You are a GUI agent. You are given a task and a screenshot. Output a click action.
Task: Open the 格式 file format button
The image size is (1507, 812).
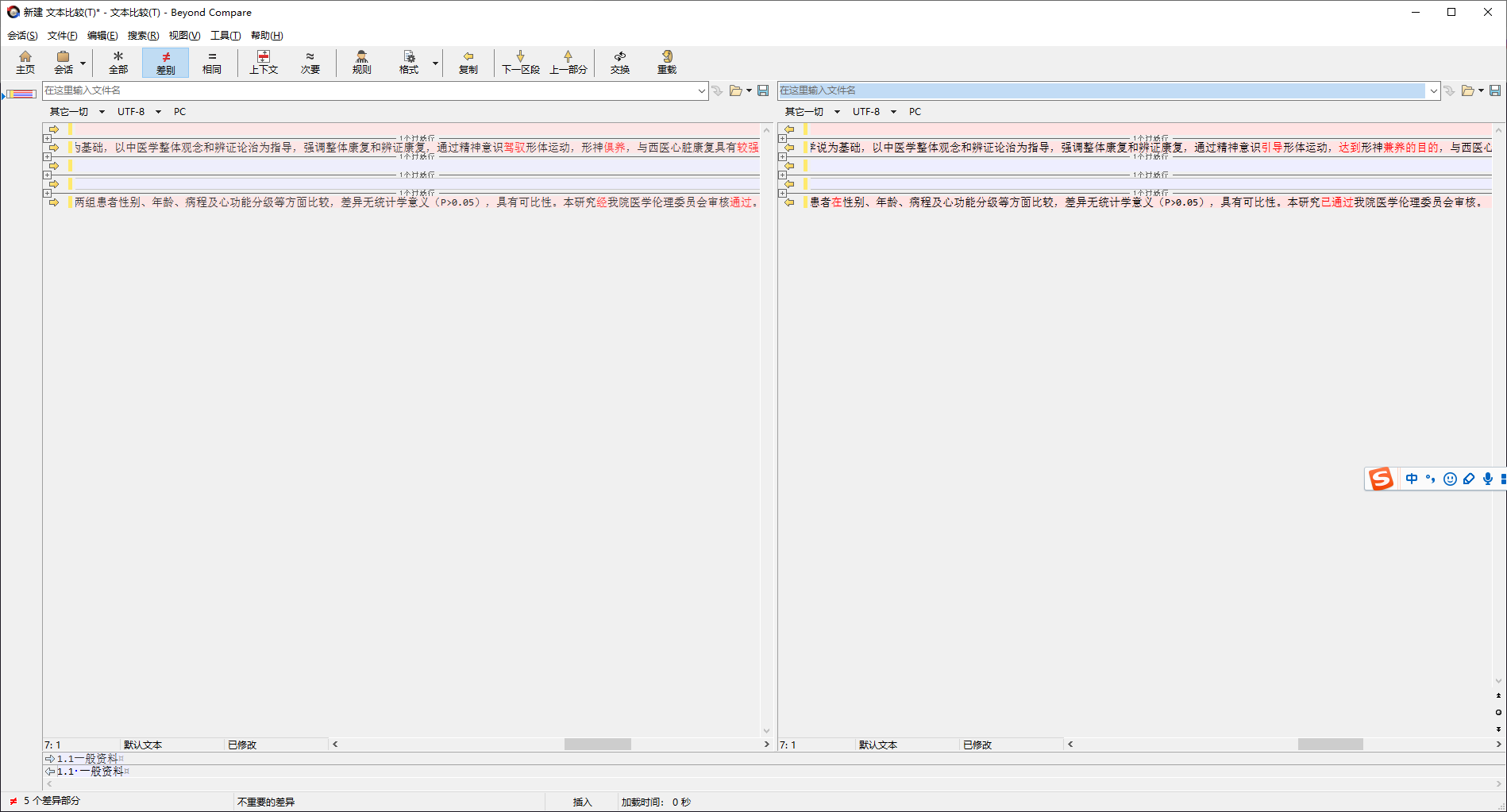(408, 62)
